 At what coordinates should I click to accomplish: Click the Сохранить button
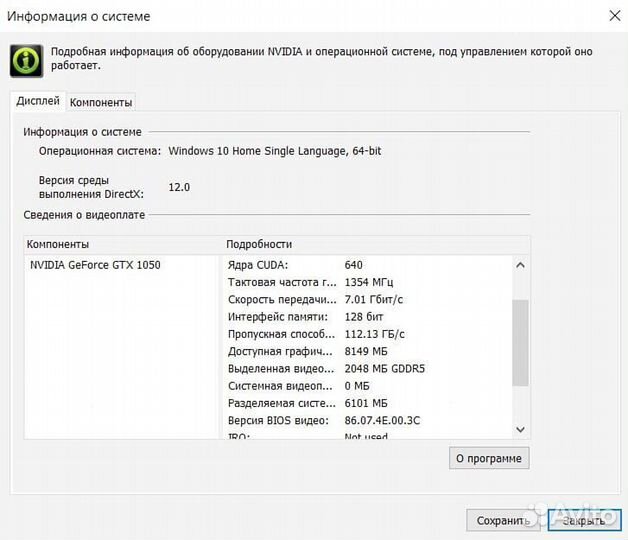(x=503, y=520)
